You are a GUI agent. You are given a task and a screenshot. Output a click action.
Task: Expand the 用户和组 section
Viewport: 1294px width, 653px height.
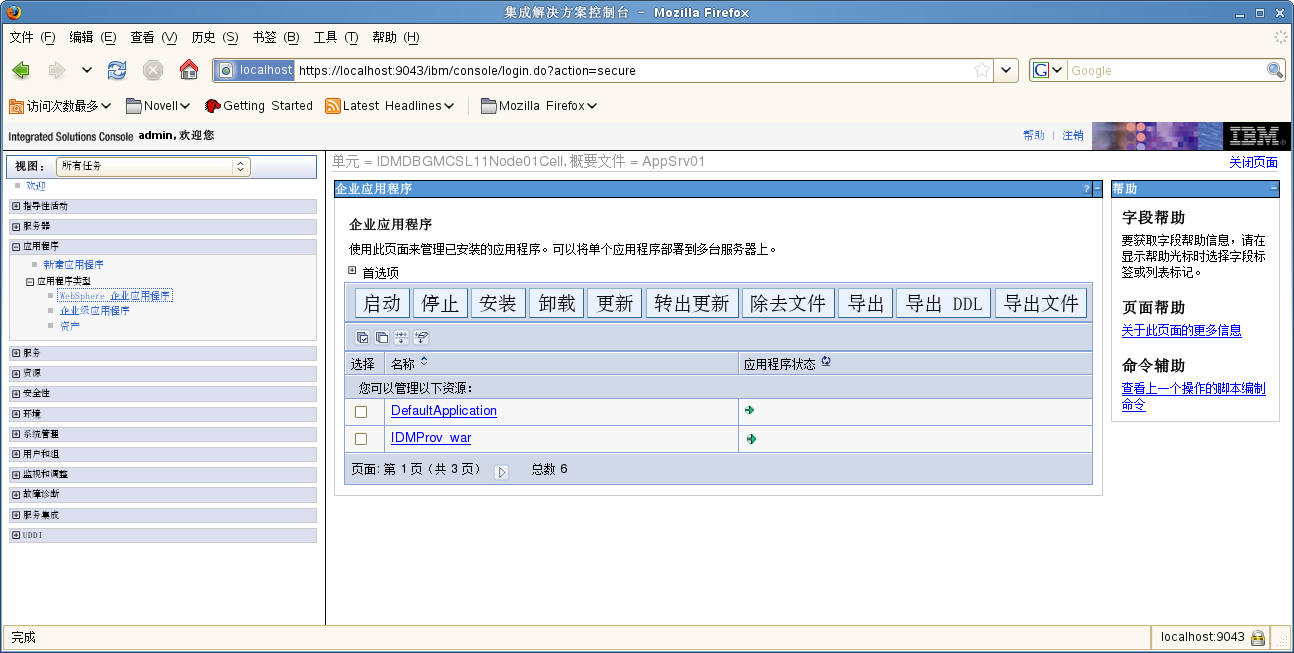(16, 454)
